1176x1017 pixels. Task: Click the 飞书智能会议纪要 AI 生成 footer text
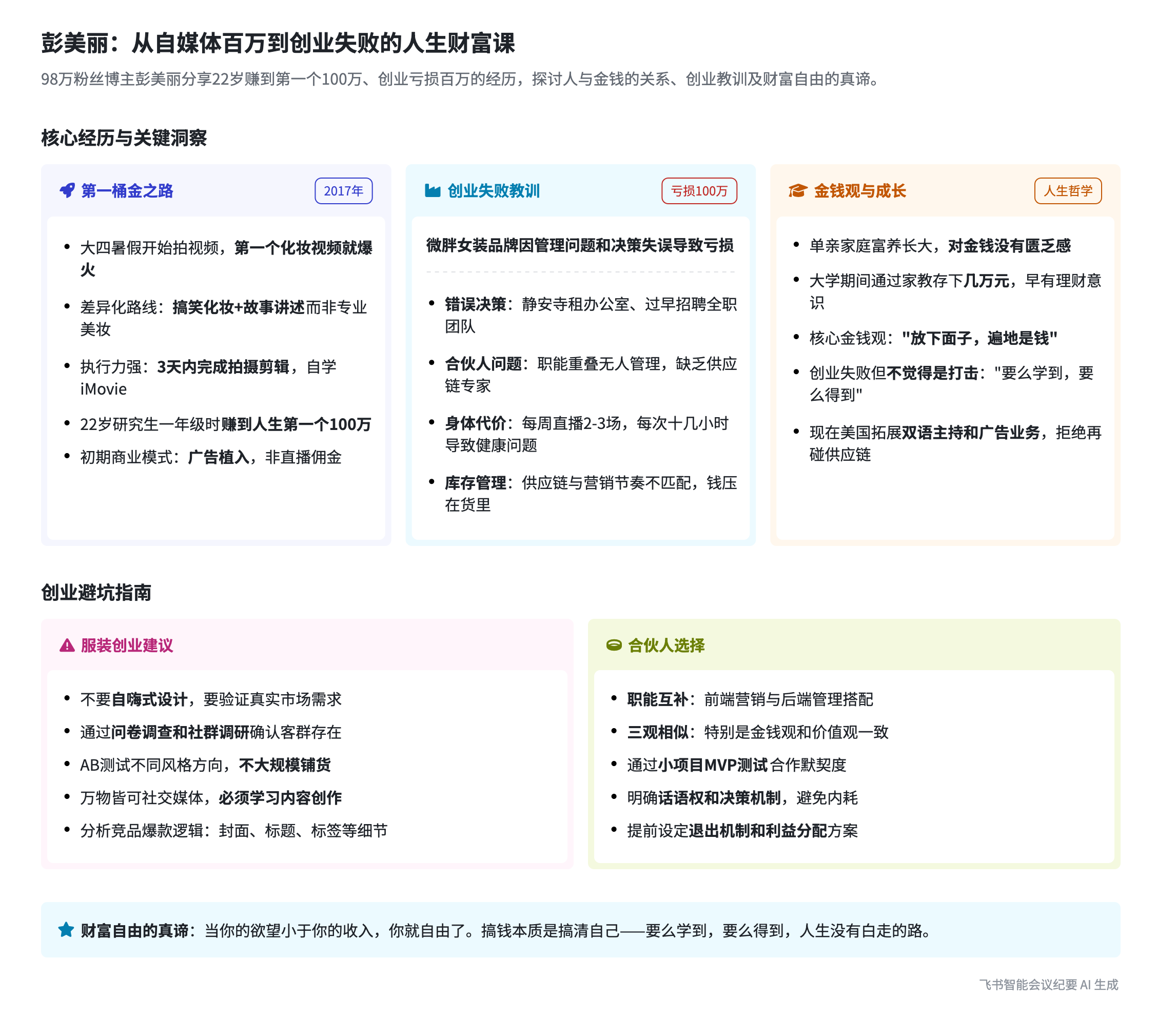(1048, 985)
